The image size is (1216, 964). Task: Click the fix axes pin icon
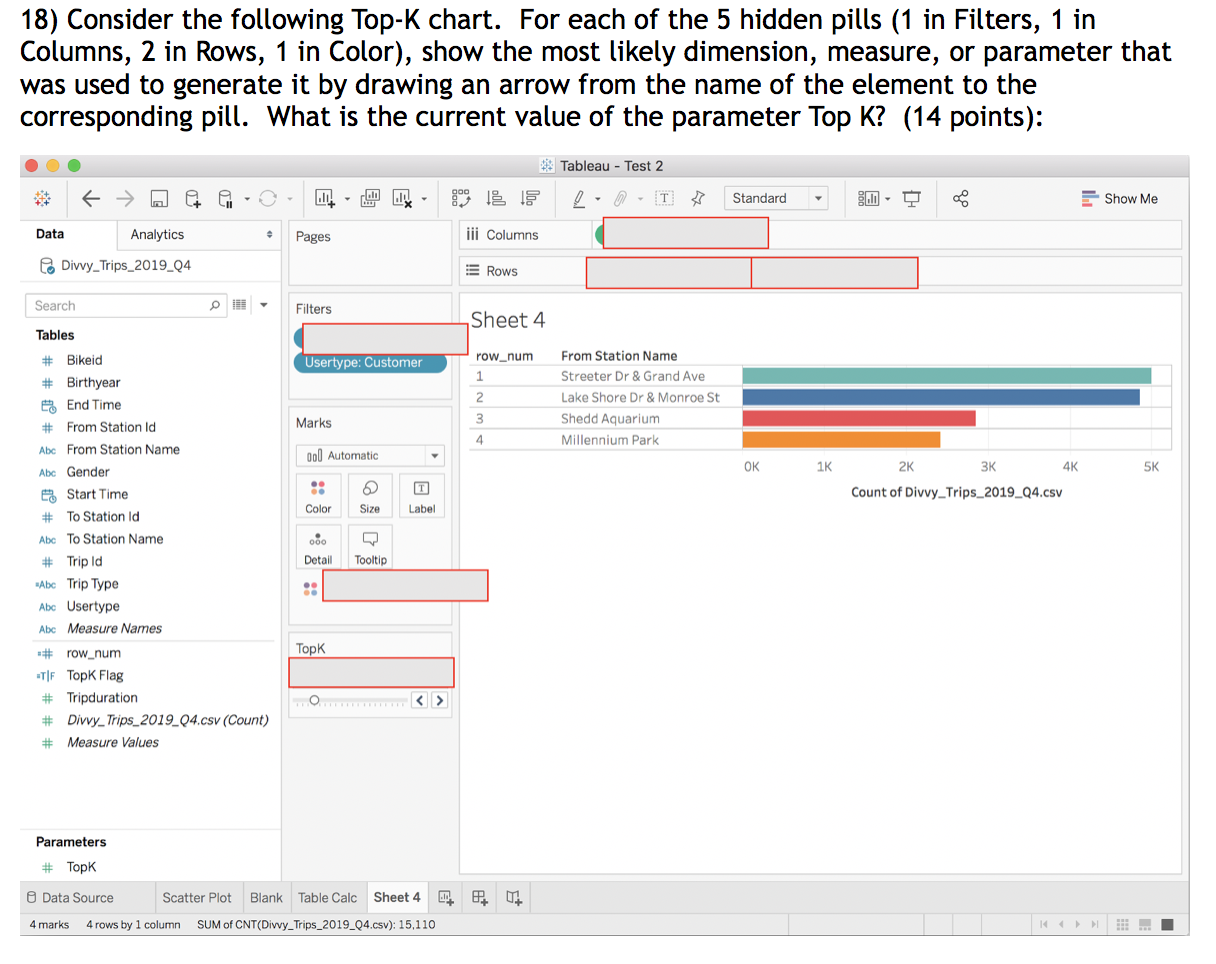(699, 198)
